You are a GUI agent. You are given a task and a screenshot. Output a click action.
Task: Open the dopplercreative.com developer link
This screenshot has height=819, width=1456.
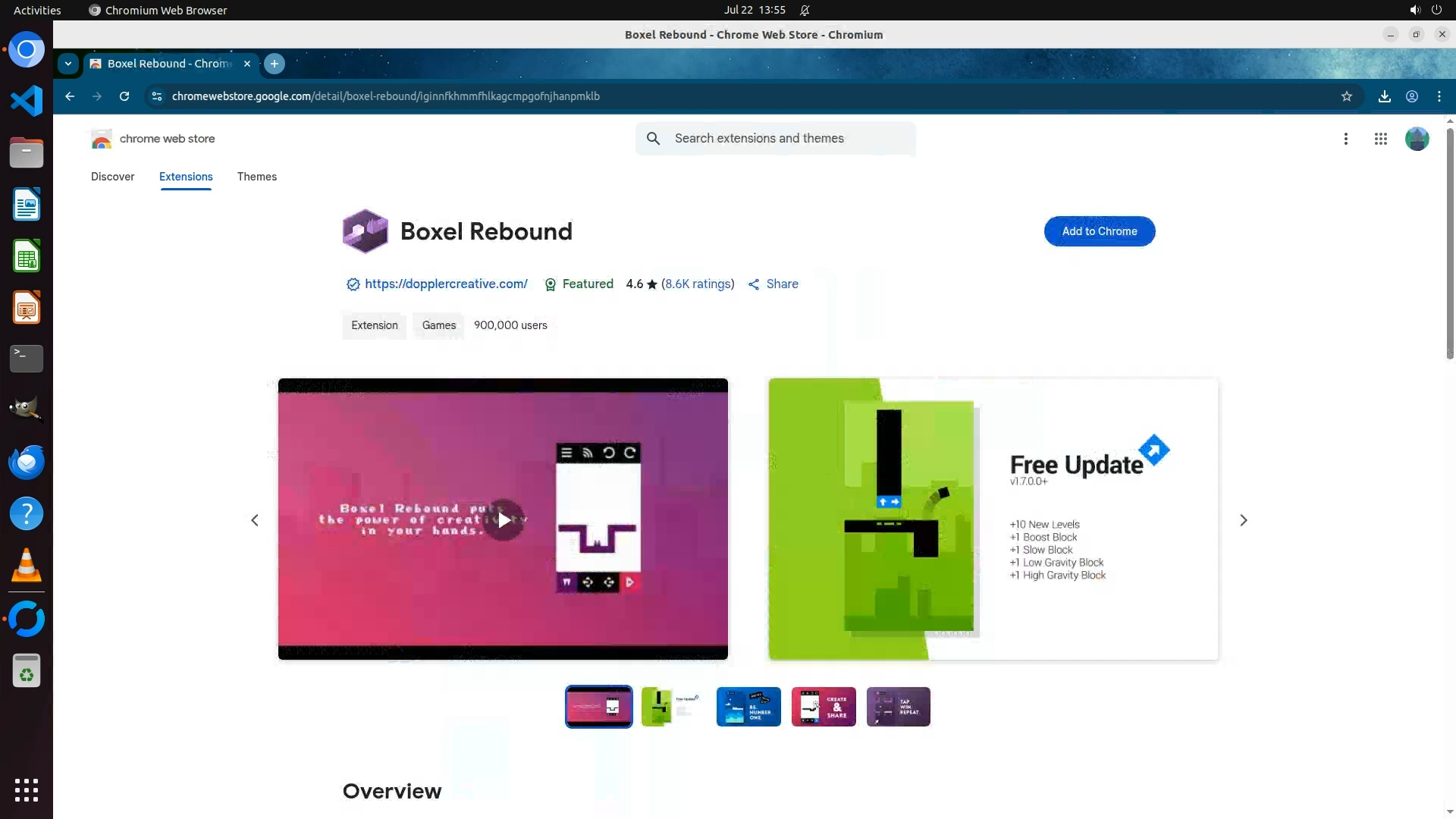tap(446, 284)
